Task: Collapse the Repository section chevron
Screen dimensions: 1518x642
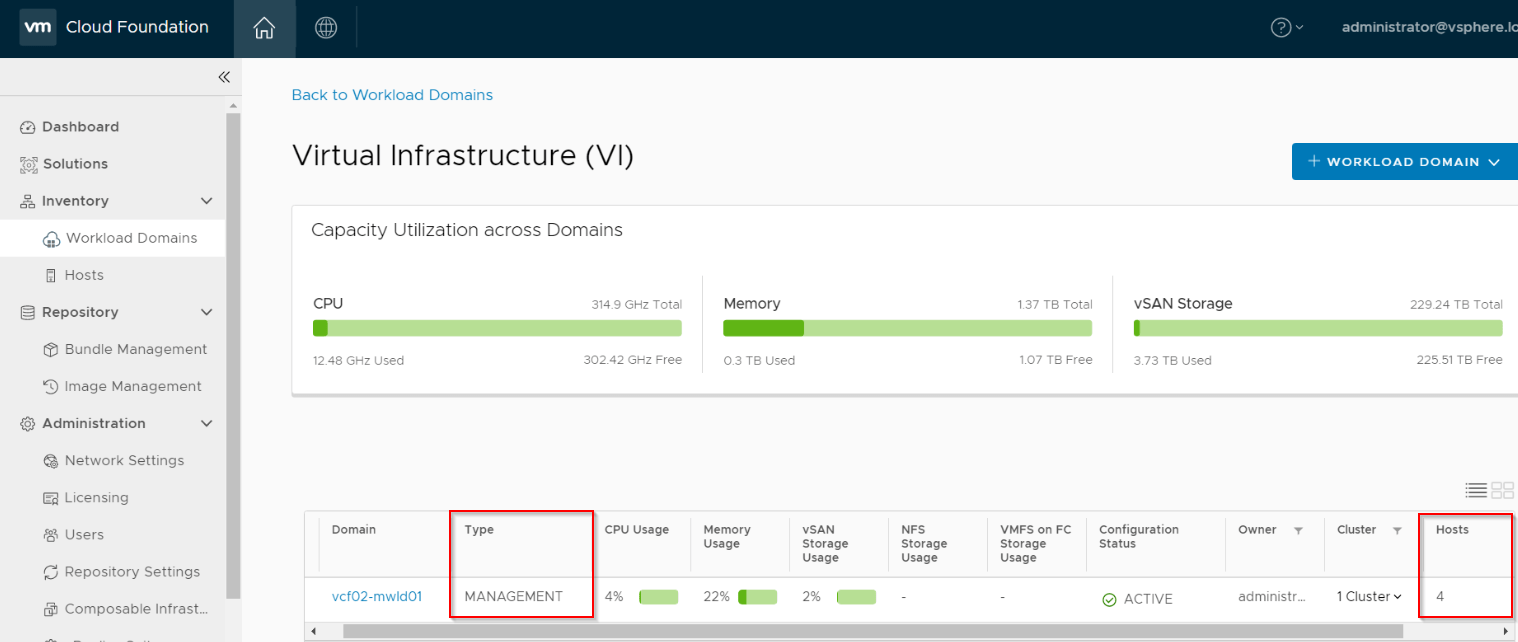Action: tap(207, 312)
